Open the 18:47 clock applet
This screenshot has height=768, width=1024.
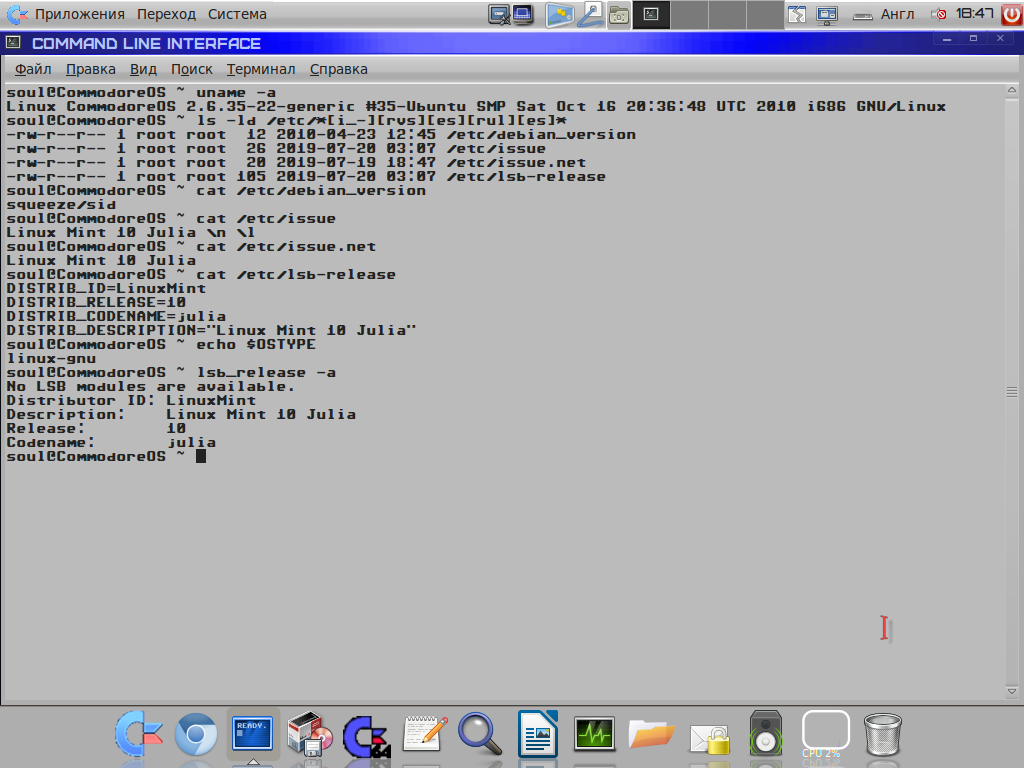(x=974, y=14)
